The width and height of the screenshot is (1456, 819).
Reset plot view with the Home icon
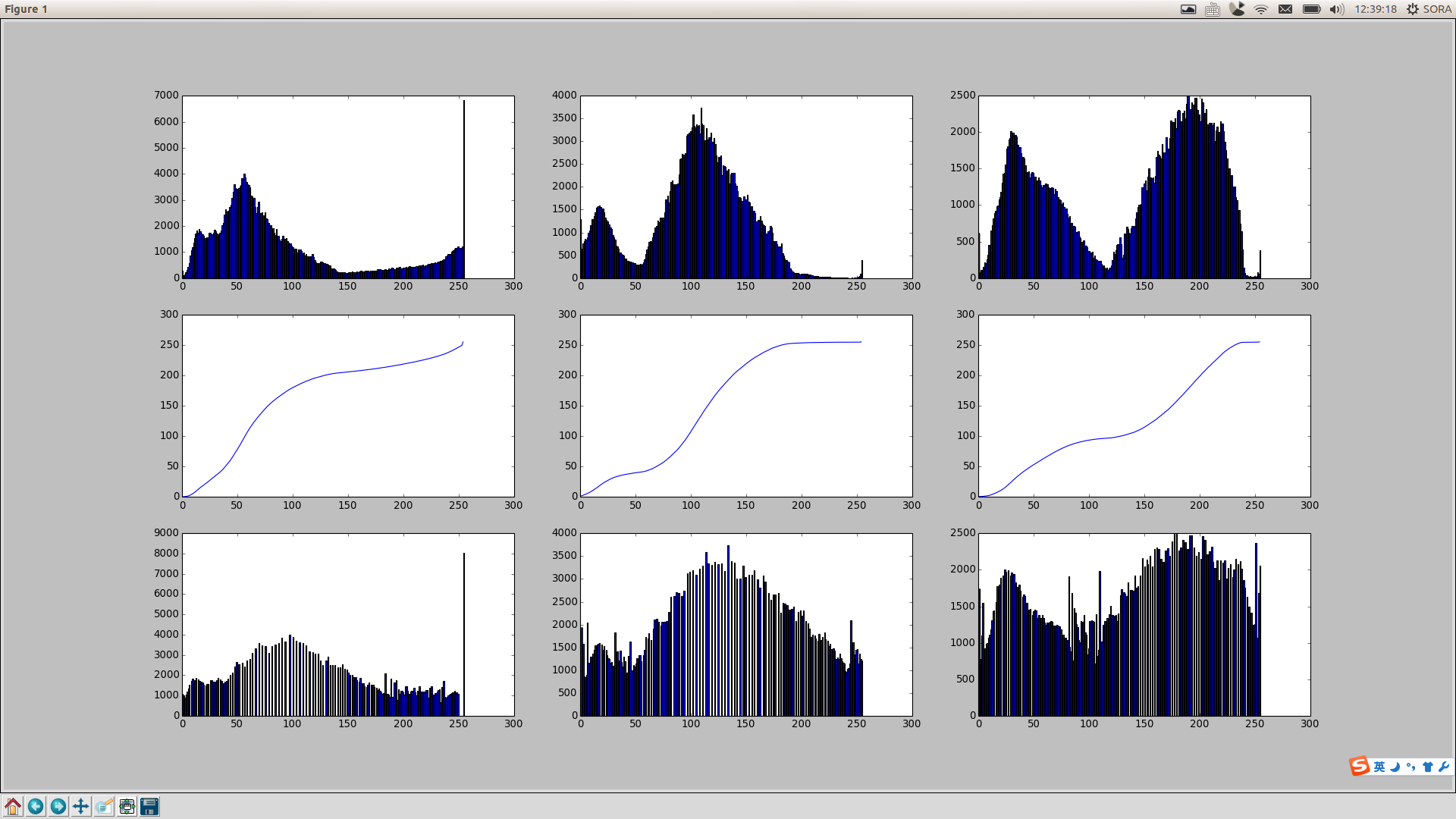click(13, 806)
